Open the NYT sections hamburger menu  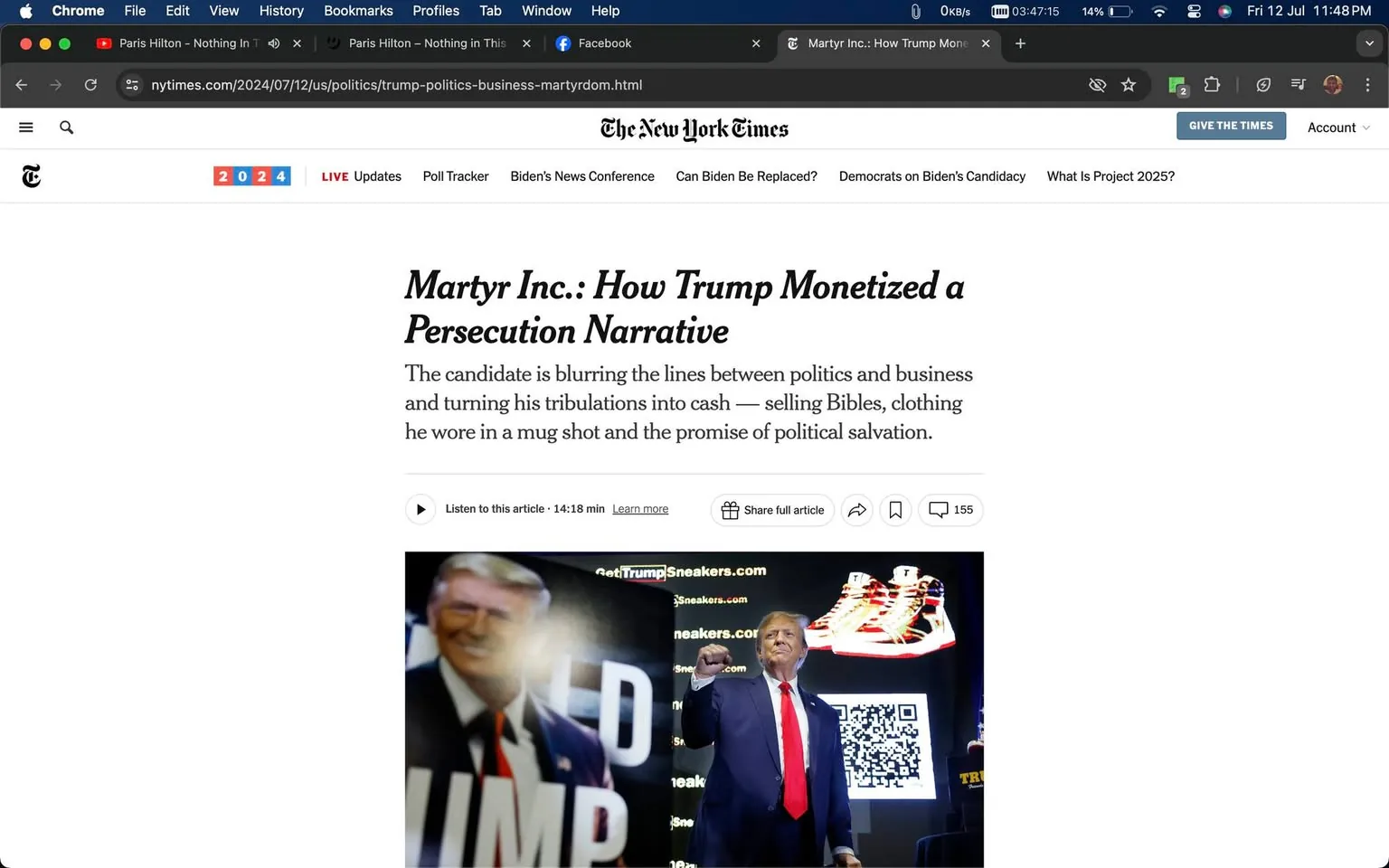(25, 127)
